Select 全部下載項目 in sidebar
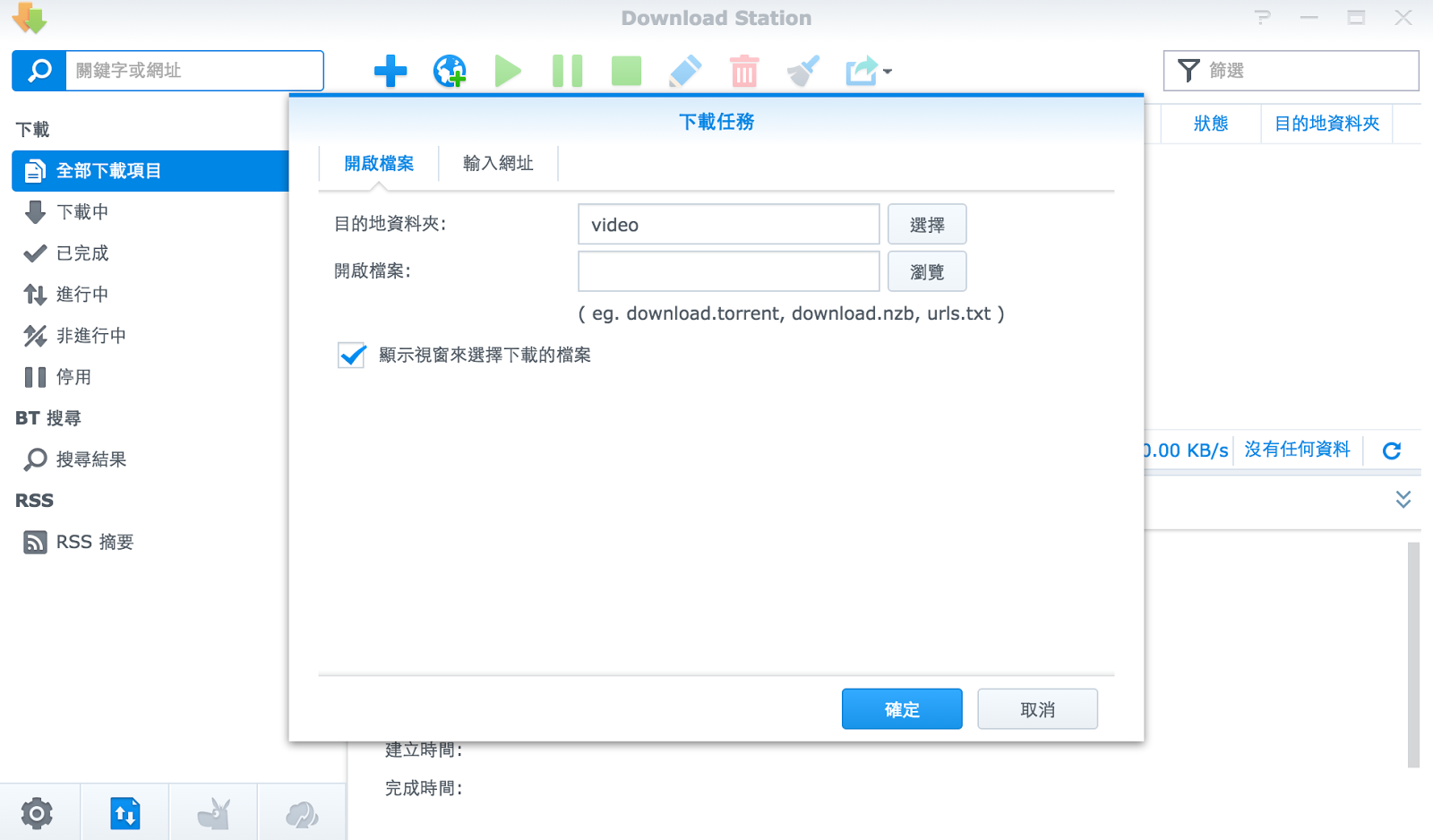Viewport: 1433px width, 840px height. pyautogui.click(x=150, y=171)
